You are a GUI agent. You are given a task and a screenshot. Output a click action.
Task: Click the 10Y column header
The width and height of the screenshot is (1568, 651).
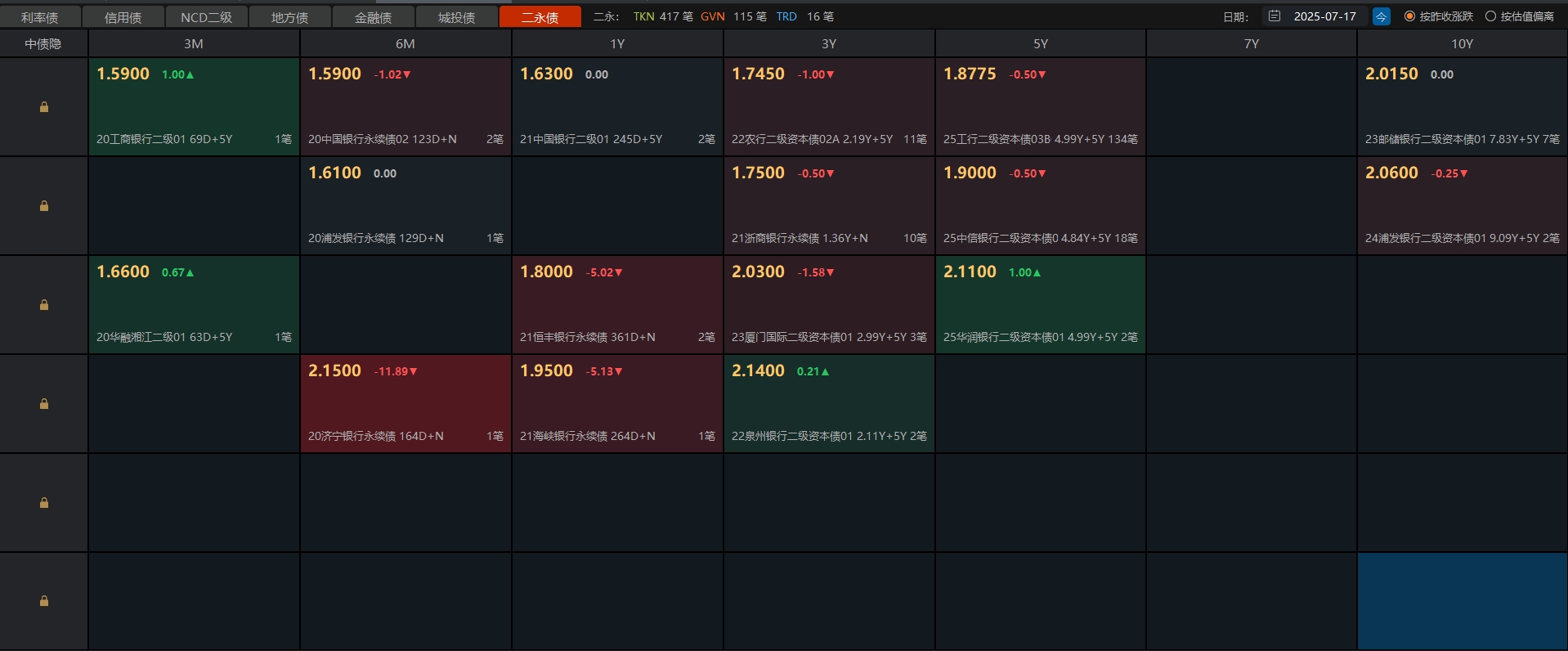click(1463, 44)
